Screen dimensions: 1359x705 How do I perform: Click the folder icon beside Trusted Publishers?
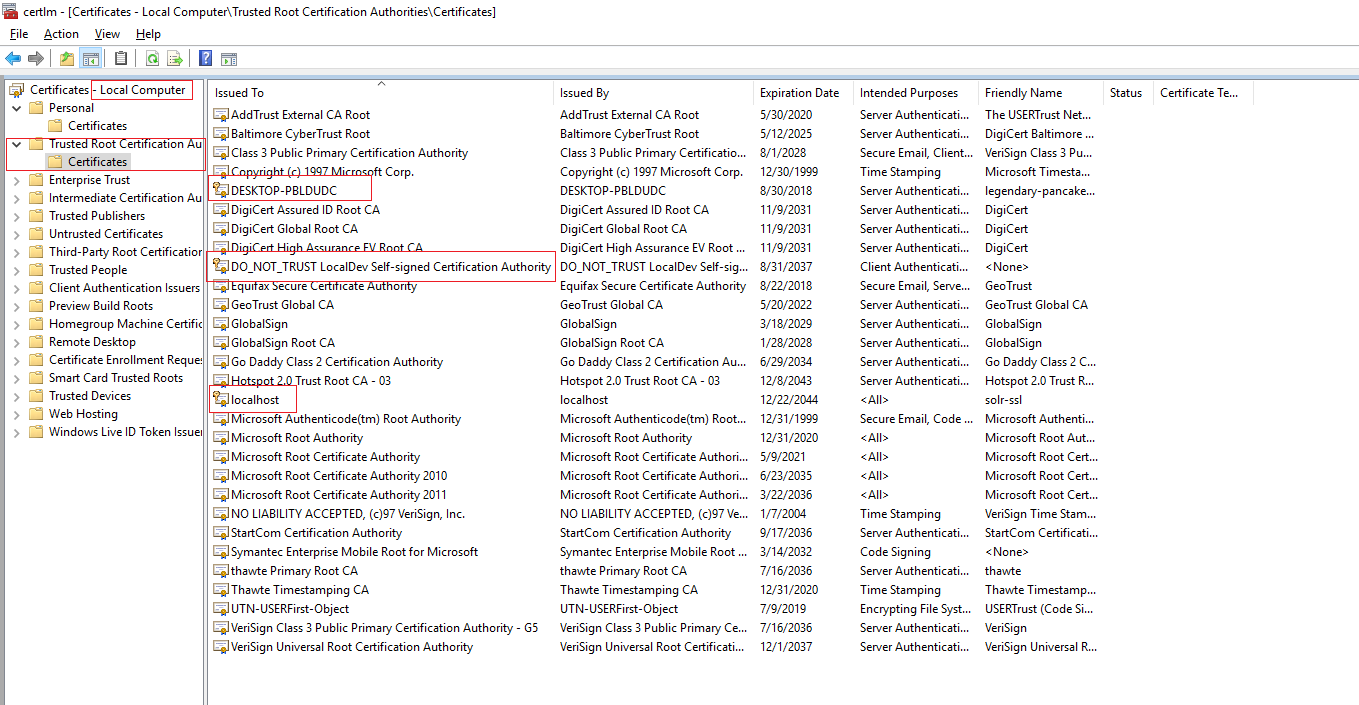point(36,215)
